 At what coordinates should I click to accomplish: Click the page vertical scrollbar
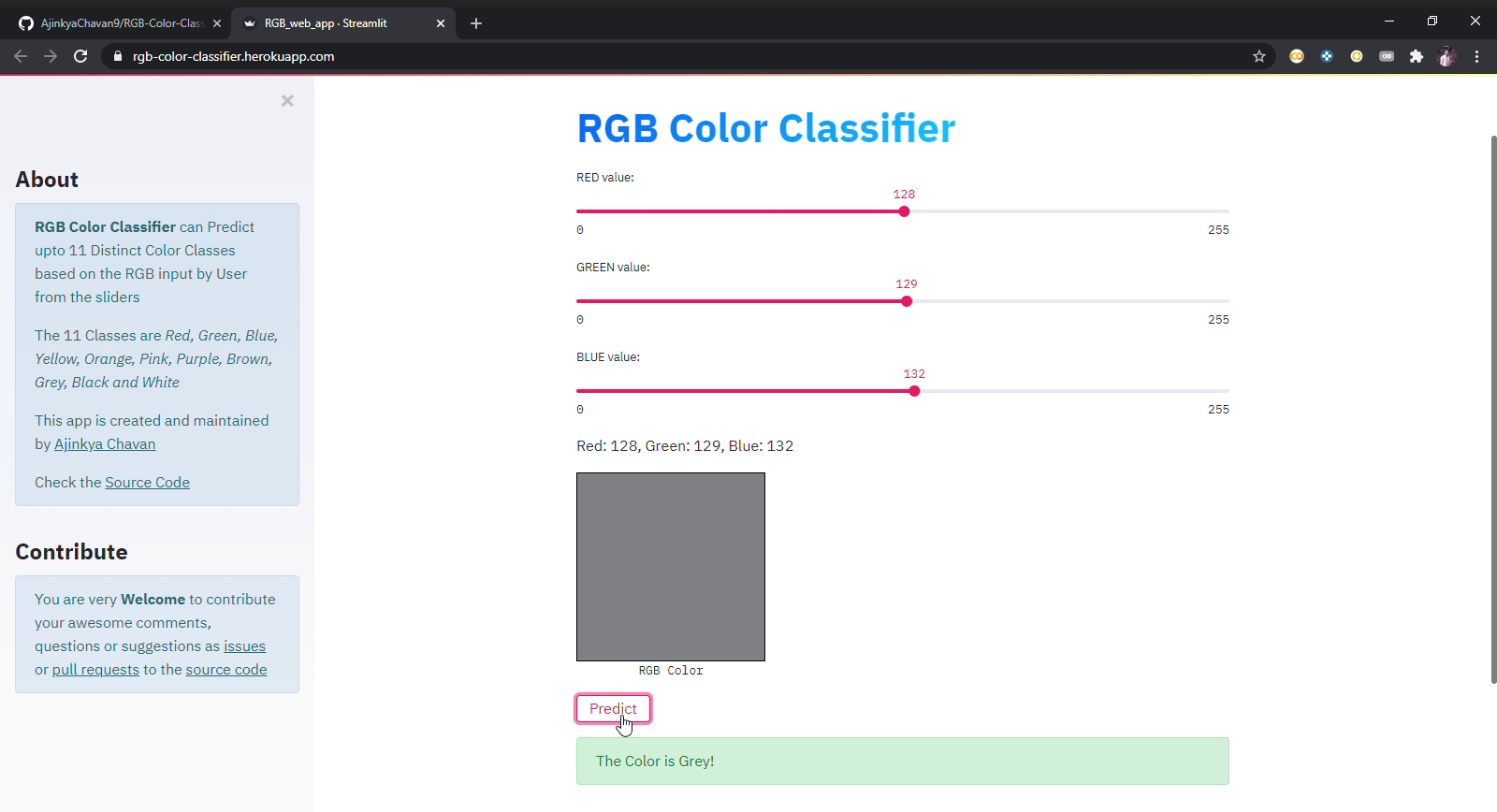tap(1493, 409)
